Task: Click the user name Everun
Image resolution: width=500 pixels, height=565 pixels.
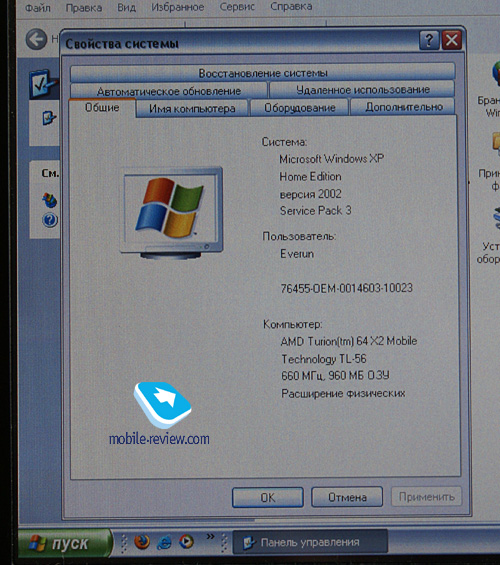Action: (x=297, y=254)
